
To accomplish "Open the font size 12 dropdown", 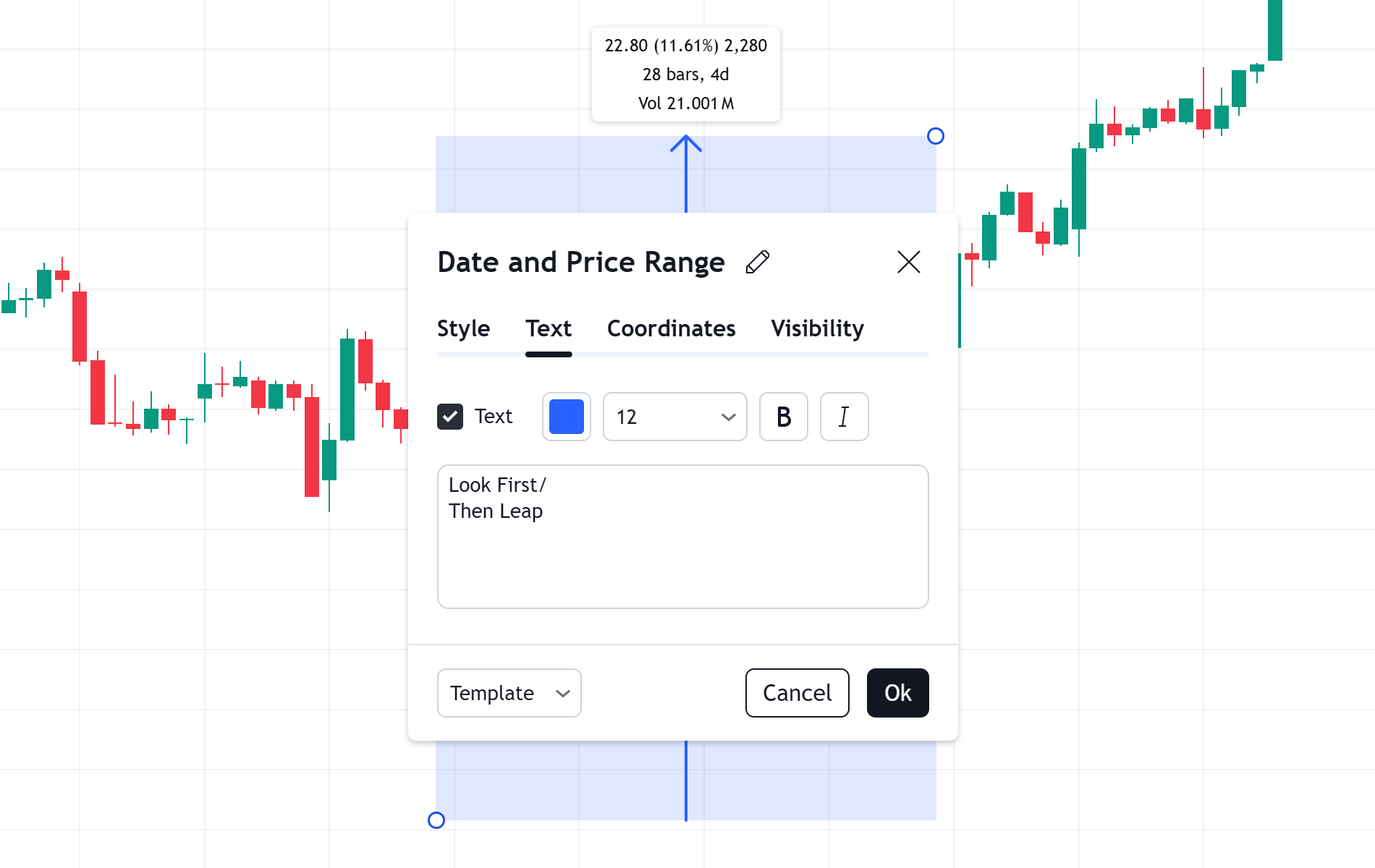I will click(674, 417).
